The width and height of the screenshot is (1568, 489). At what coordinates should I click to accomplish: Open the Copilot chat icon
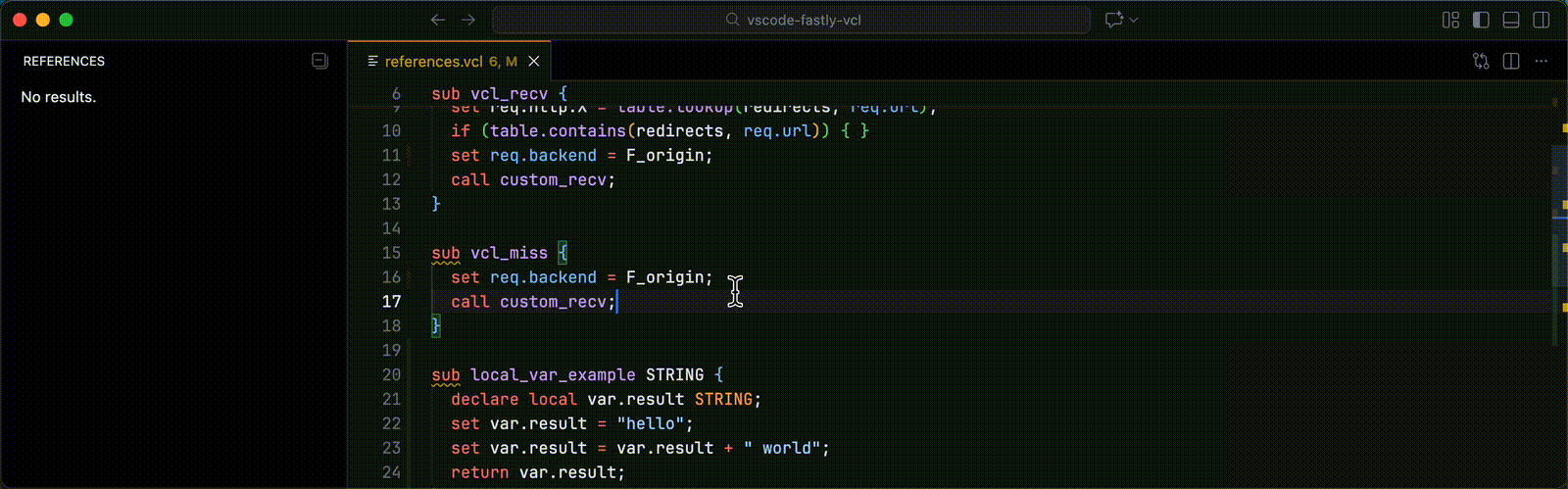tap(1113, 20)
